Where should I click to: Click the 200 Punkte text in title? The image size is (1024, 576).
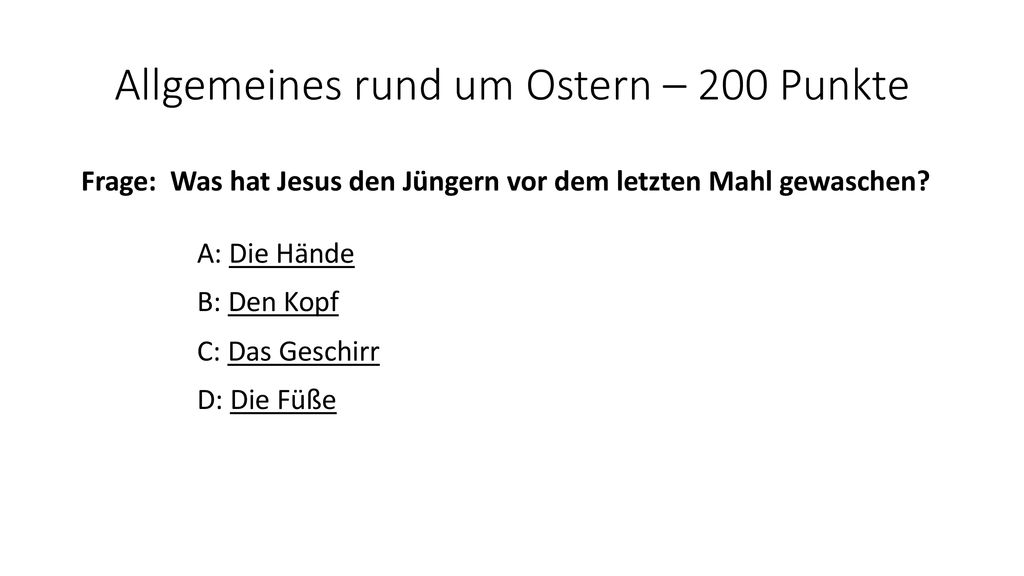[x=803, y=86]
